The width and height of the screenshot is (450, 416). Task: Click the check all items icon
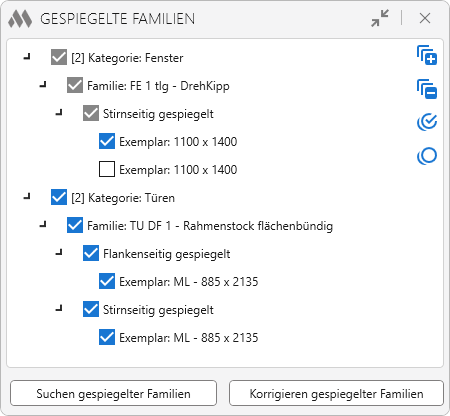pyautogui.click(x=427, y=122)
